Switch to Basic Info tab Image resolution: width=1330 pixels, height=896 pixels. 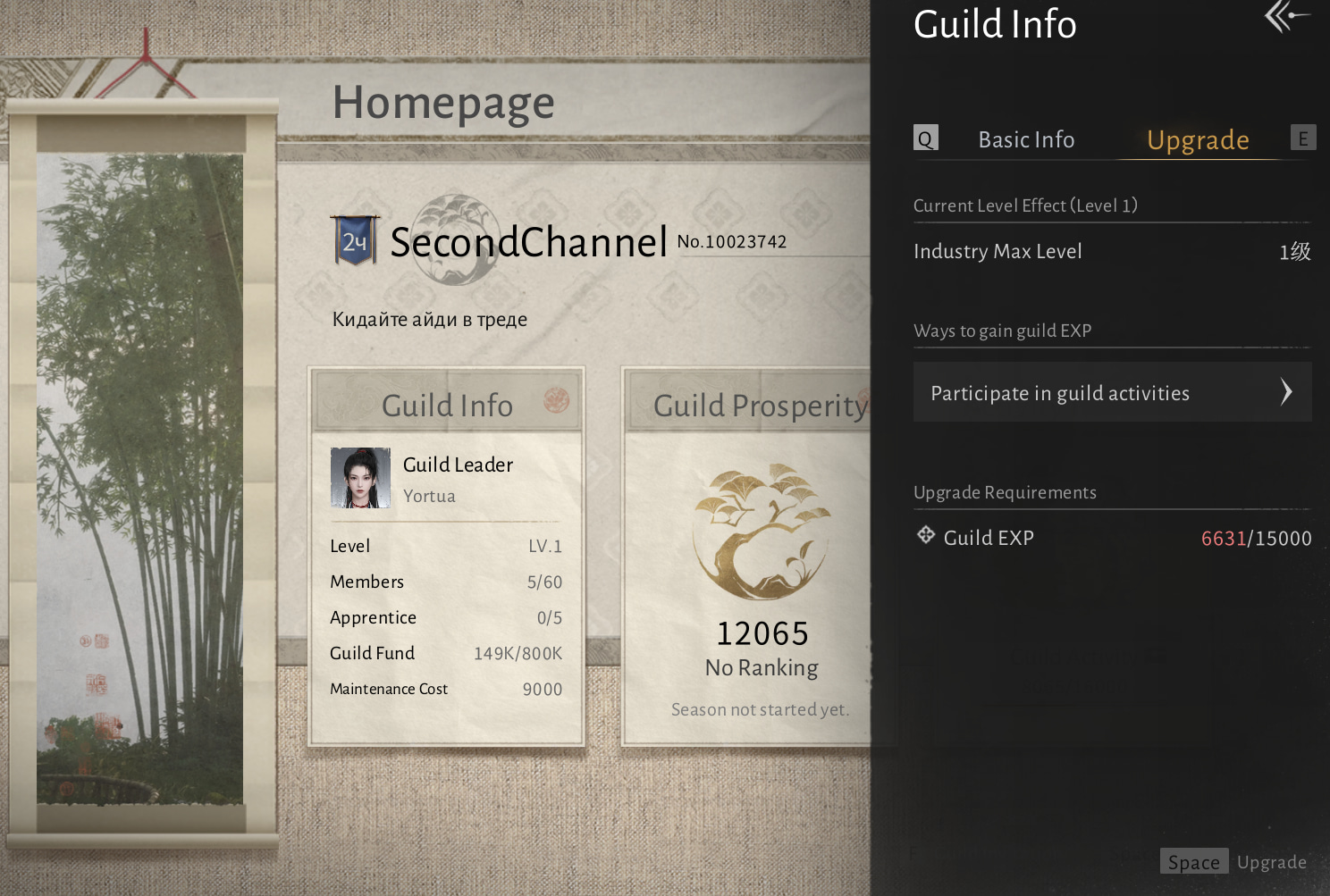(1026, 139)
